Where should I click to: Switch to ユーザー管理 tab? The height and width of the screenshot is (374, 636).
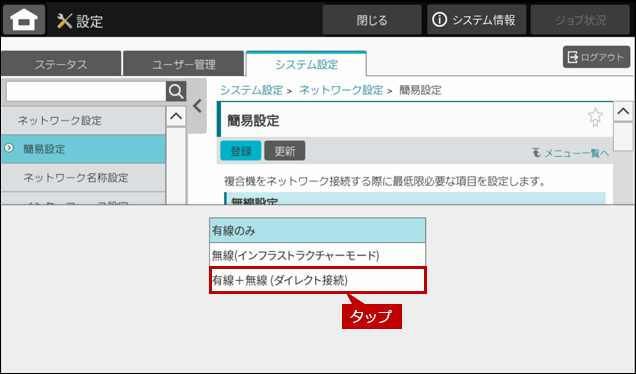pos(184,64)
